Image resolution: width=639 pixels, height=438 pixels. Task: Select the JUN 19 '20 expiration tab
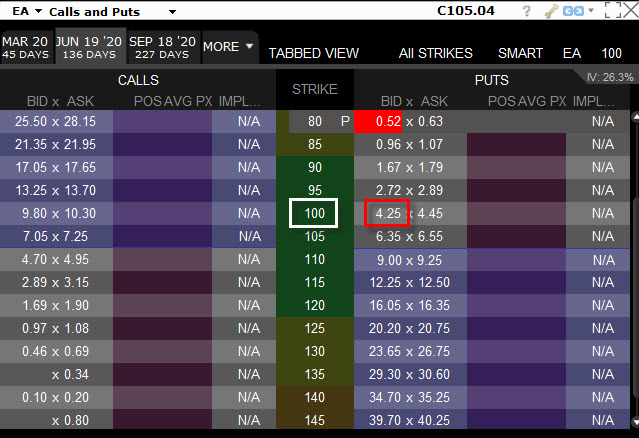coord(92,47)
